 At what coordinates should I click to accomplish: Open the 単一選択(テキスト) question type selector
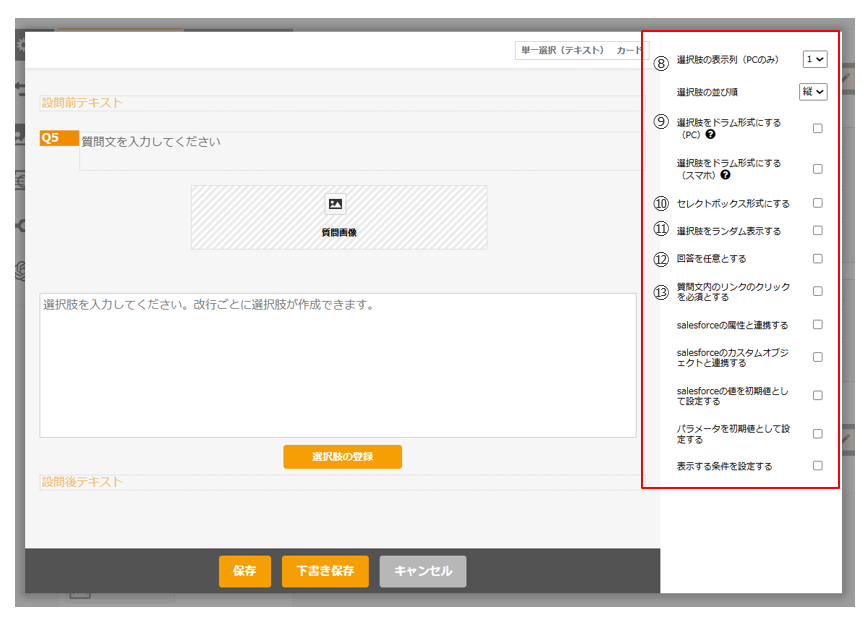pyautogui.click(x=581, y=50)
